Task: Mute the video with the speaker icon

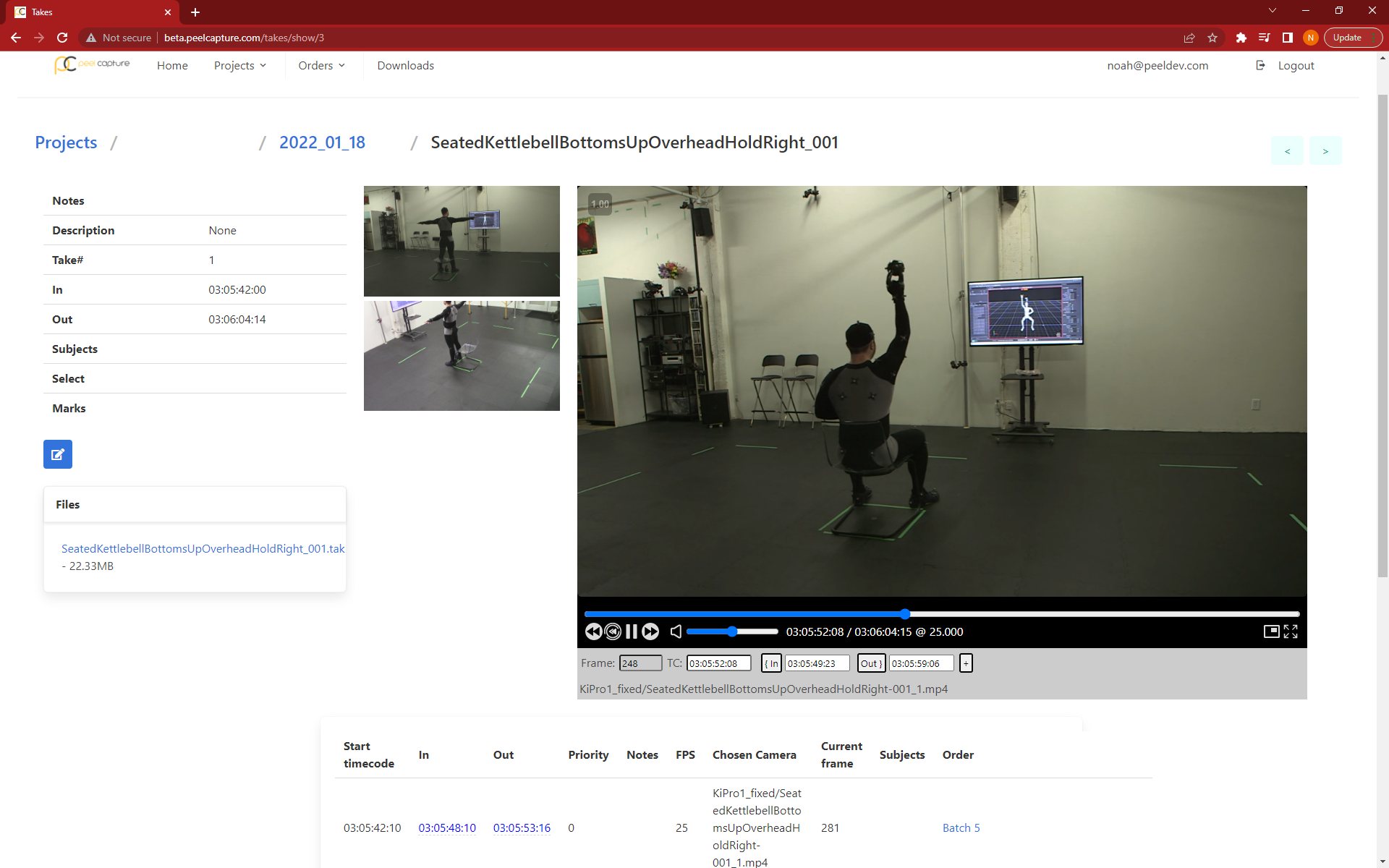Action: (676, 631)
